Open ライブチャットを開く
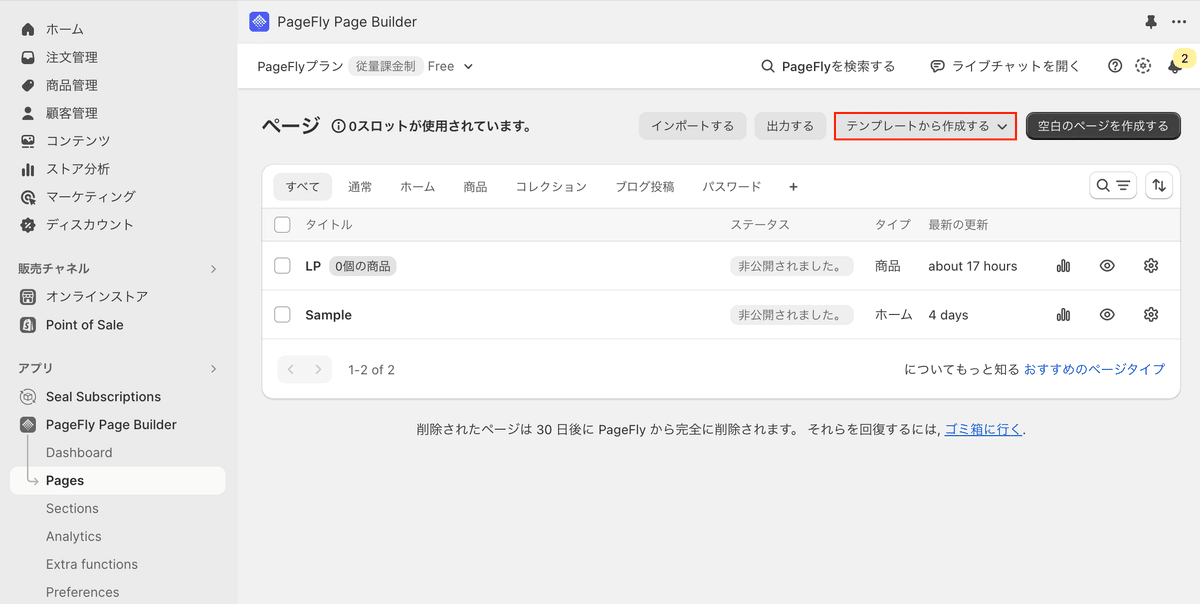Viewport: 1200px width, 604px height. [1005, 66]
